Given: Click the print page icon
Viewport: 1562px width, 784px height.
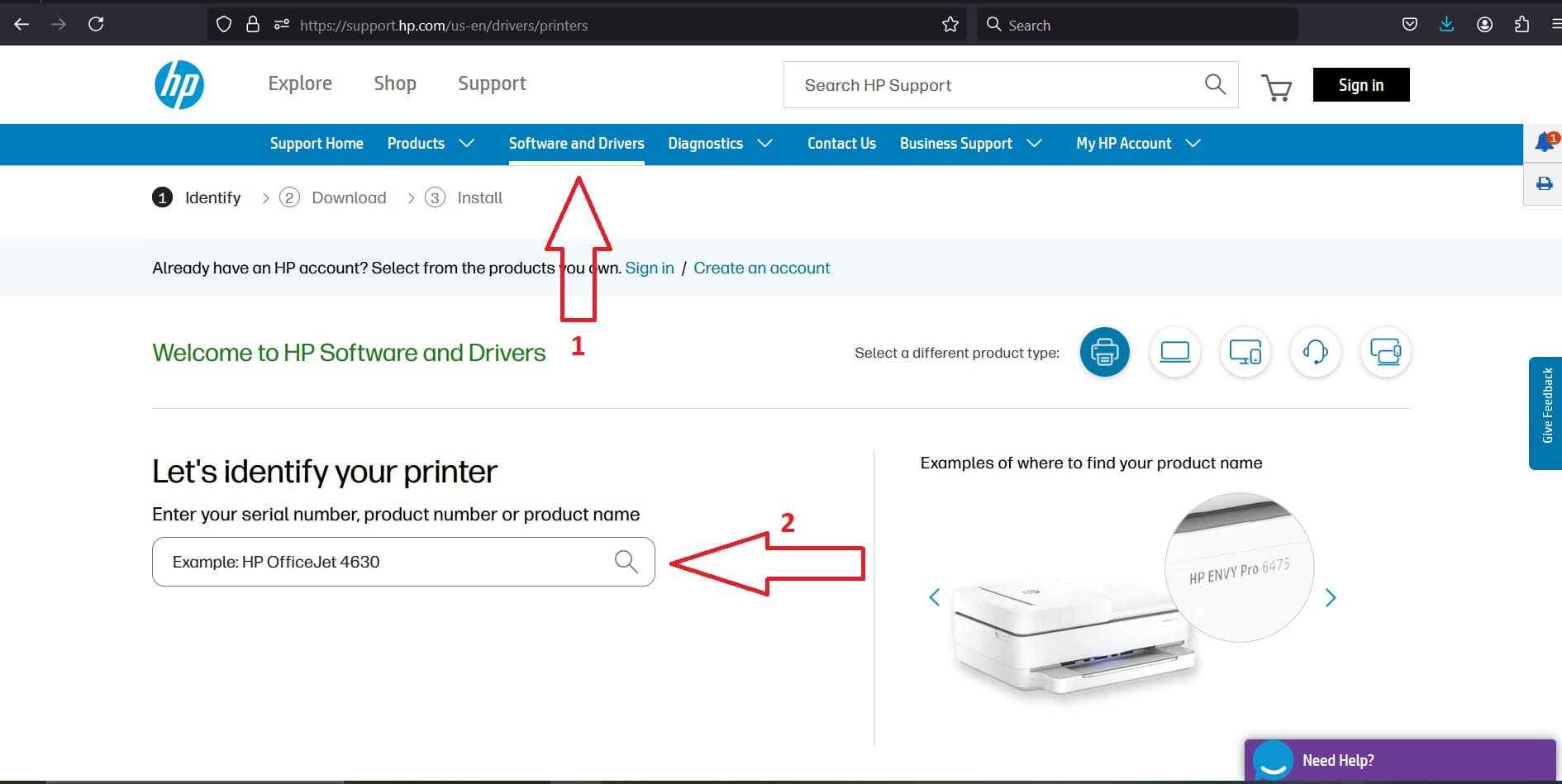Looking at the screenshot, I should [1544, 183].
